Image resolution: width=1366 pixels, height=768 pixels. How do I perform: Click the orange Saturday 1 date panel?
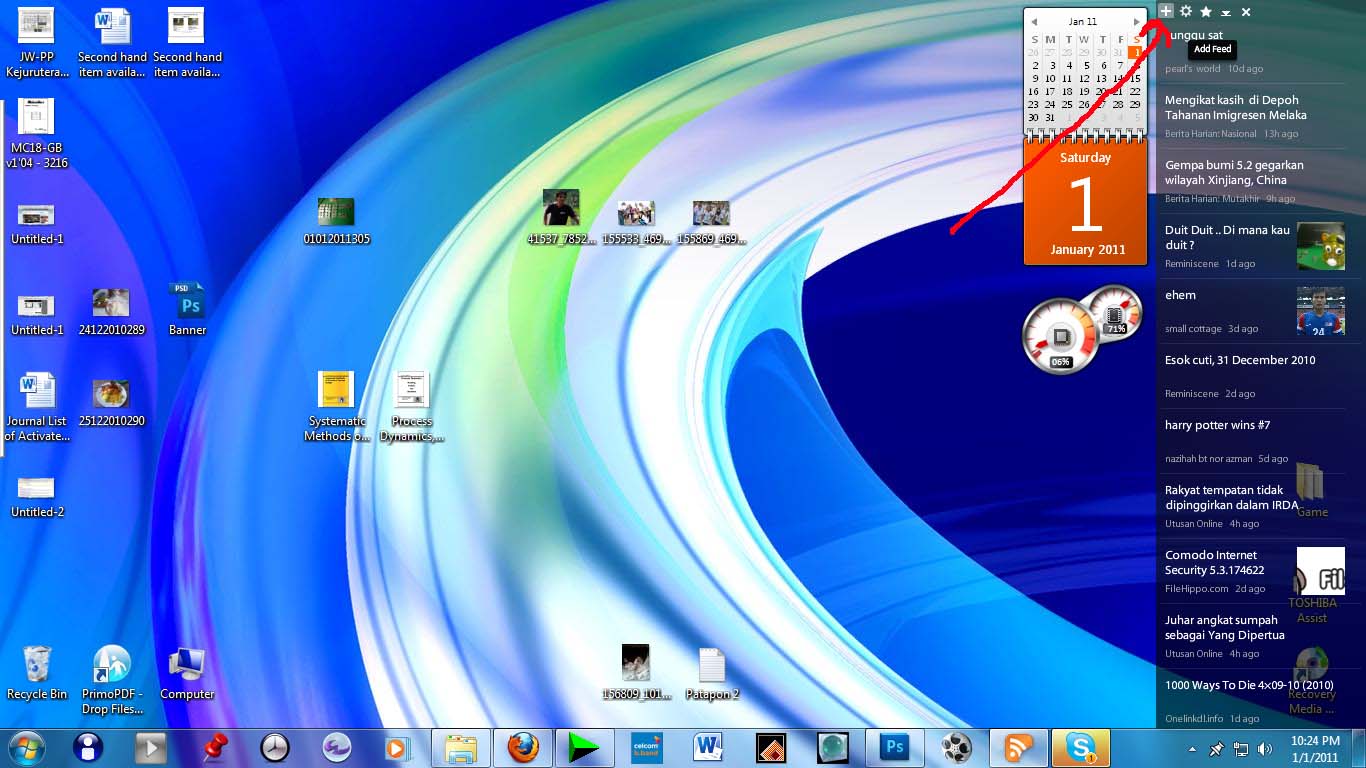coord(1085,203)
